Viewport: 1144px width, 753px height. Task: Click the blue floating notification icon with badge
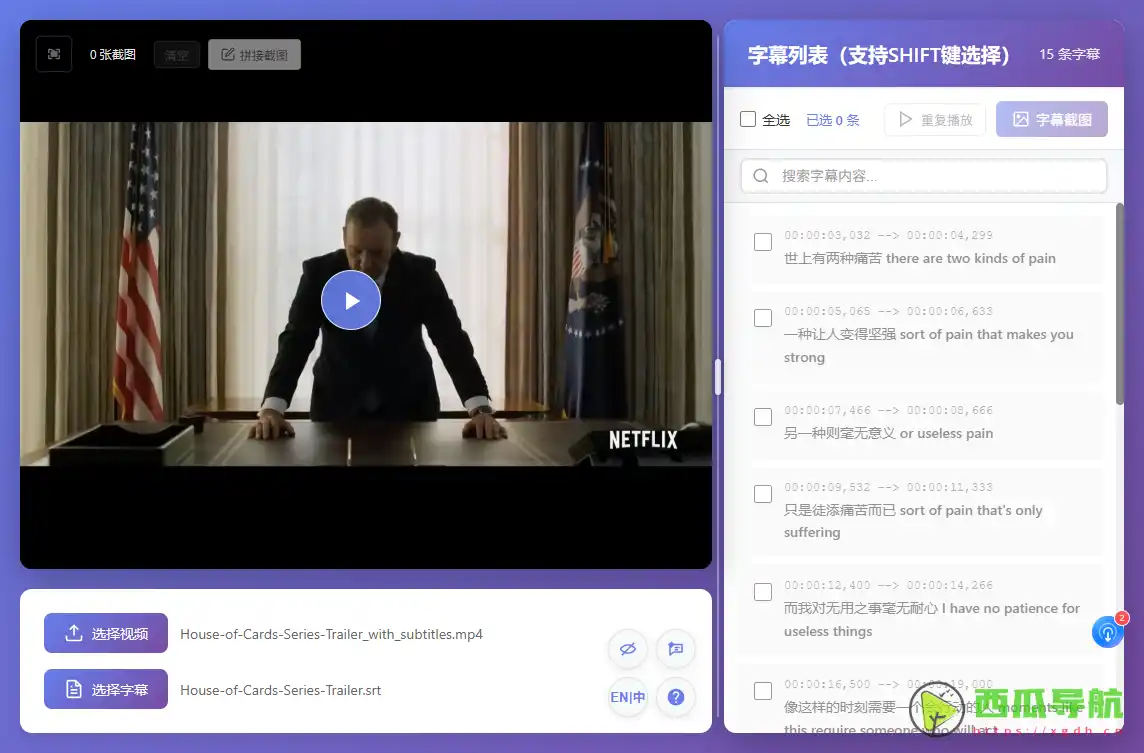point(1108,632)
